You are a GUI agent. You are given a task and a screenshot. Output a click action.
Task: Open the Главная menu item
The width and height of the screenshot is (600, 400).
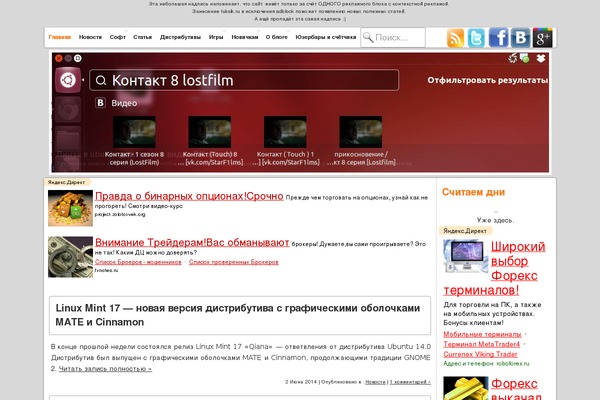(x=60, y=37)
